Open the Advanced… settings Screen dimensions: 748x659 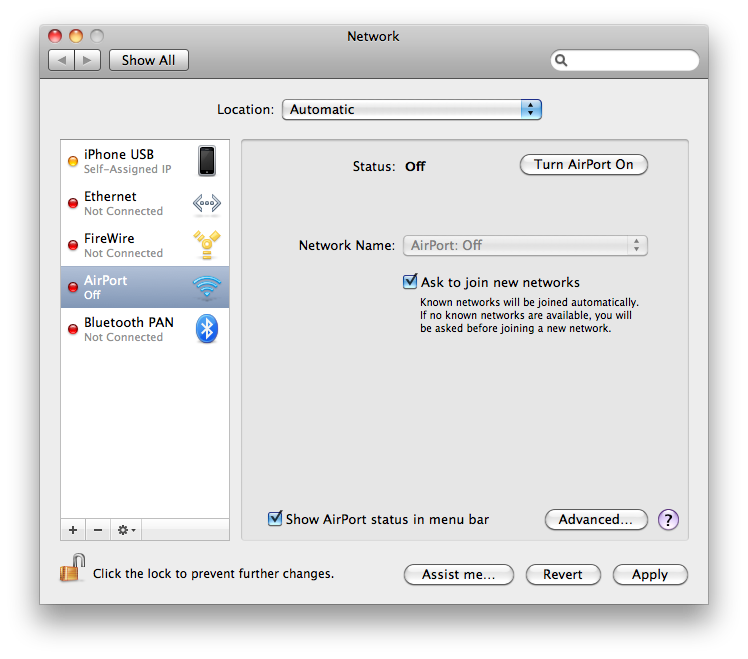pos(596,519)
